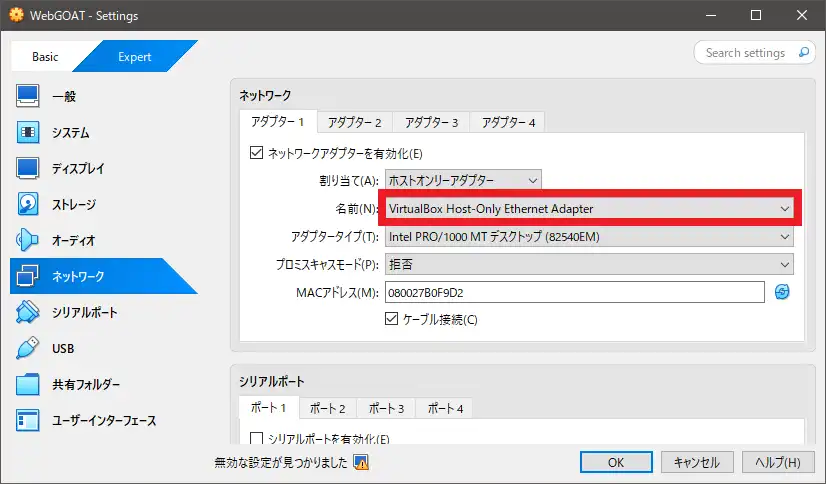Open the シリアルポート connector icon

click(x=27, y=312)
